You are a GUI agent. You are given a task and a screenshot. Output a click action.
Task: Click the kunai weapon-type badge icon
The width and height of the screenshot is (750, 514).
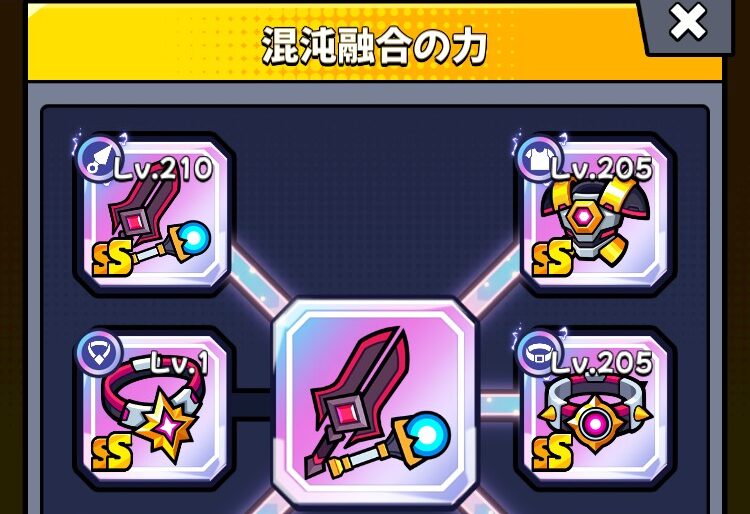pyautogui.click(x=99, y=158)
